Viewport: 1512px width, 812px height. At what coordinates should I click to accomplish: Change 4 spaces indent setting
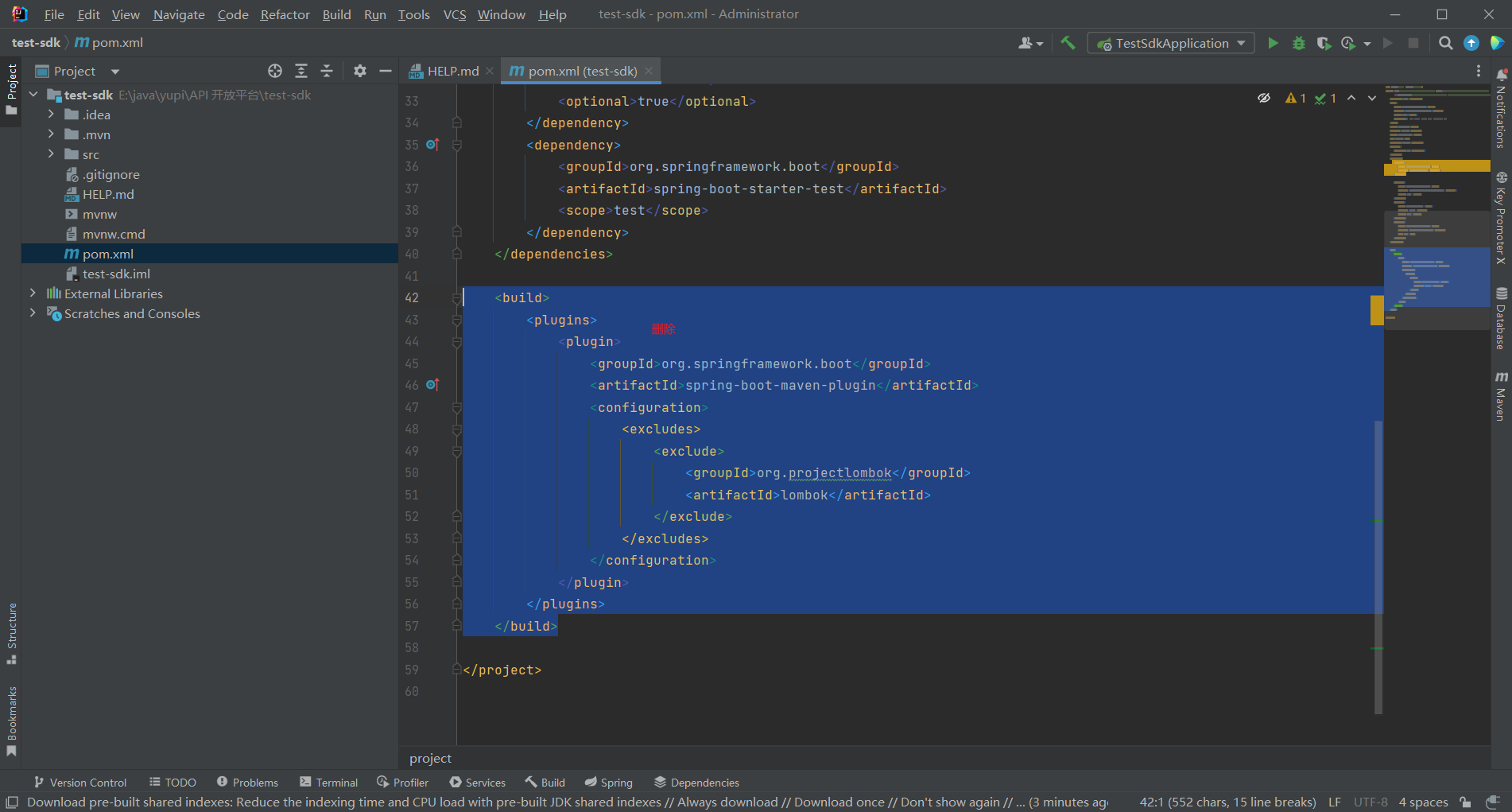tap(1423, 802)
